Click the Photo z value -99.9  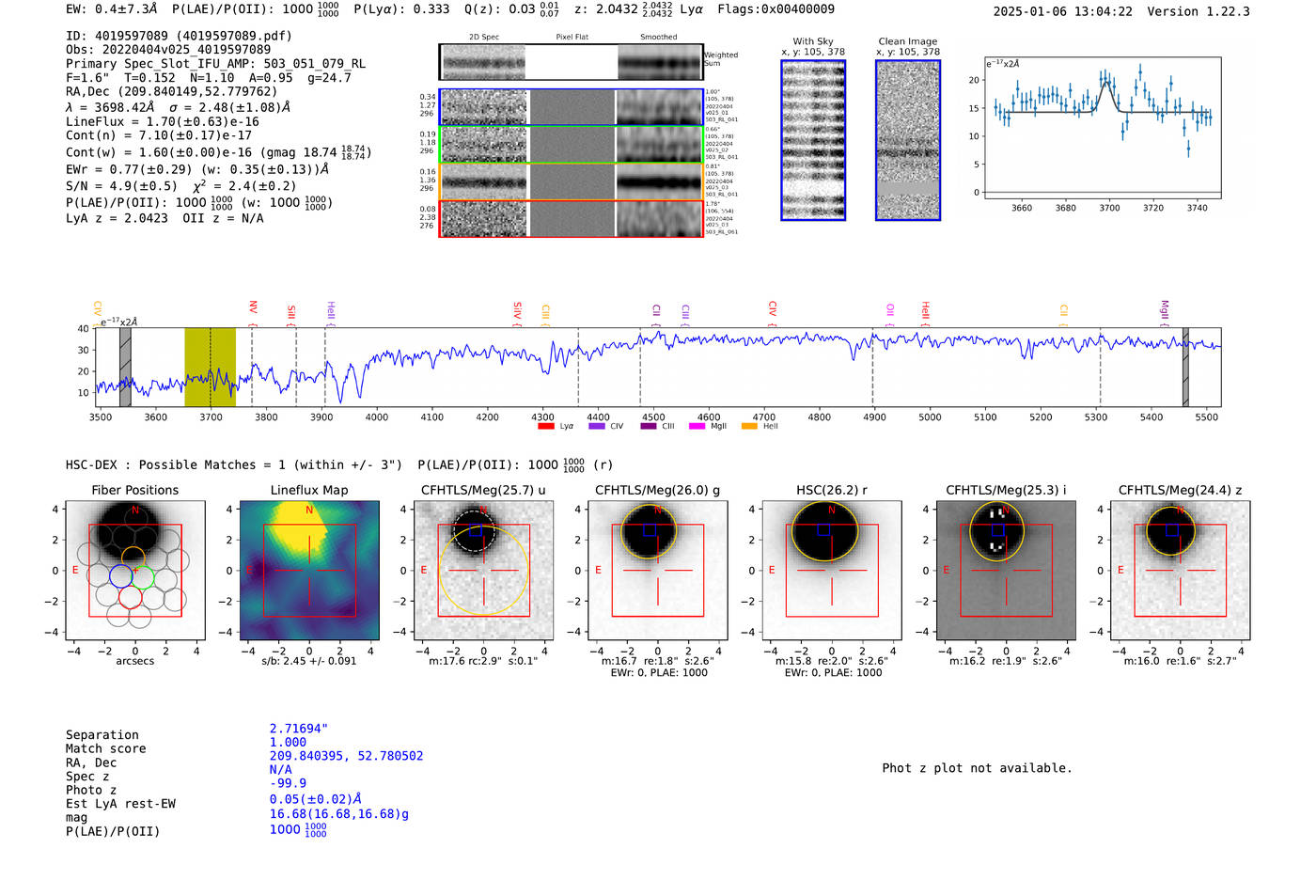(288, 783)
